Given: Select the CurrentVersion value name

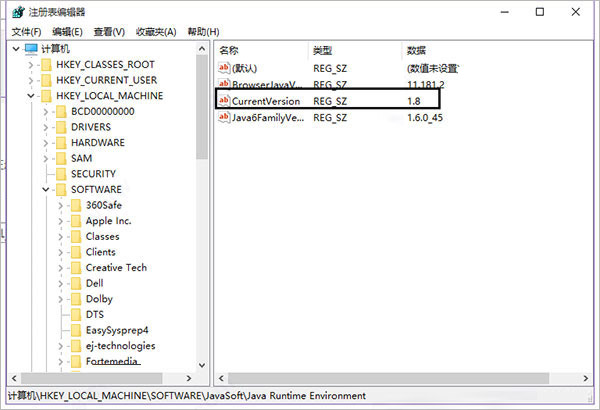Looking at the screenshot, I should coord(266,101).
